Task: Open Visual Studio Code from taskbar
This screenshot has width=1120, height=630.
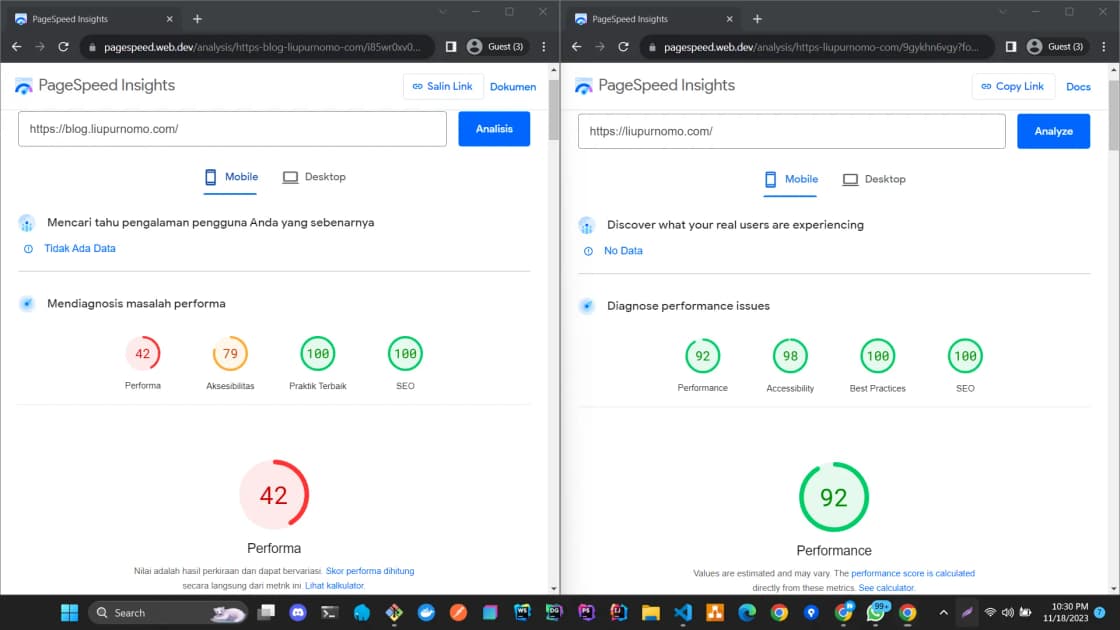Action: click(683, 613)
